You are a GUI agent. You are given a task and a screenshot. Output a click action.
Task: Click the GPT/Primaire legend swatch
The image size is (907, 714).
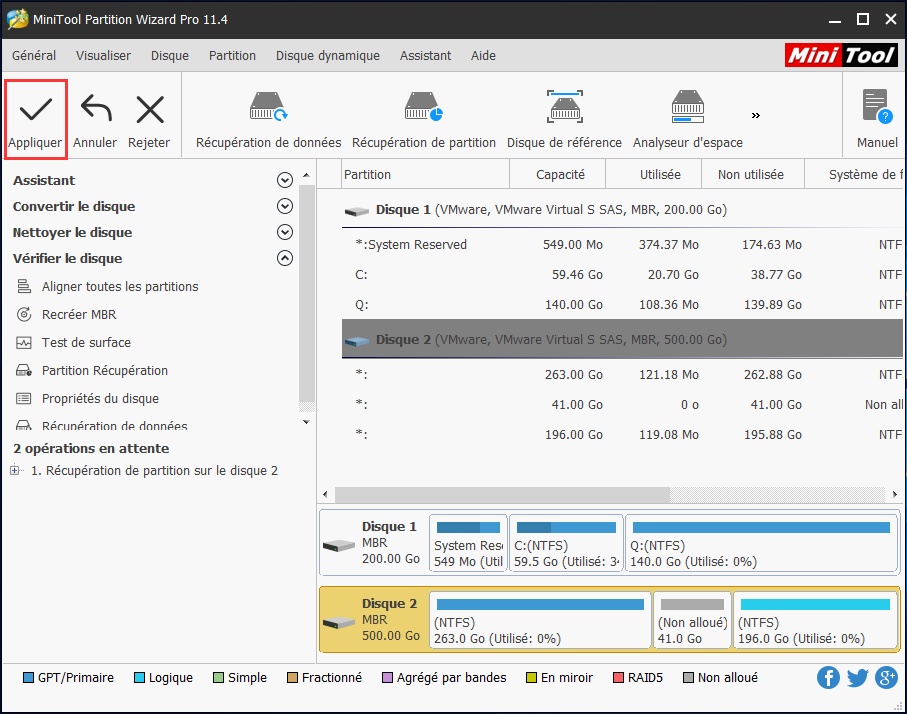pos(28,678)
